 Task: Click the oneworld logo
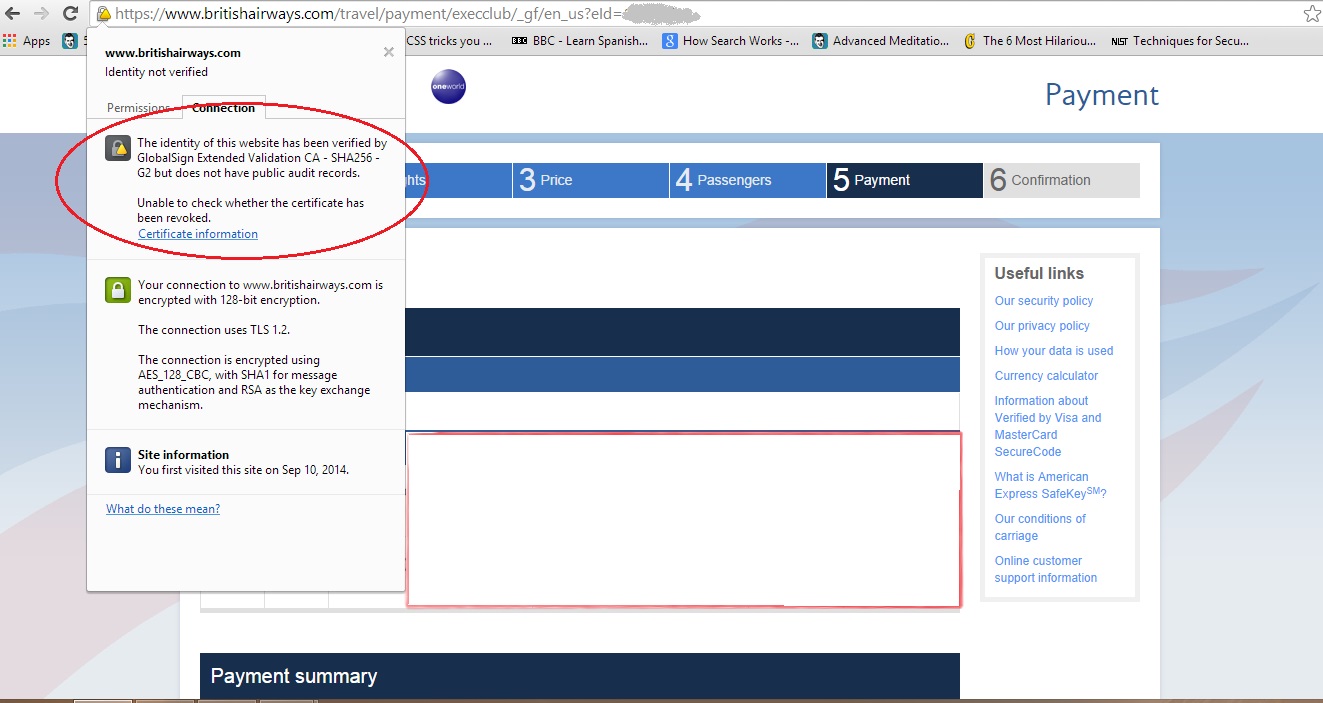point(448,87)
